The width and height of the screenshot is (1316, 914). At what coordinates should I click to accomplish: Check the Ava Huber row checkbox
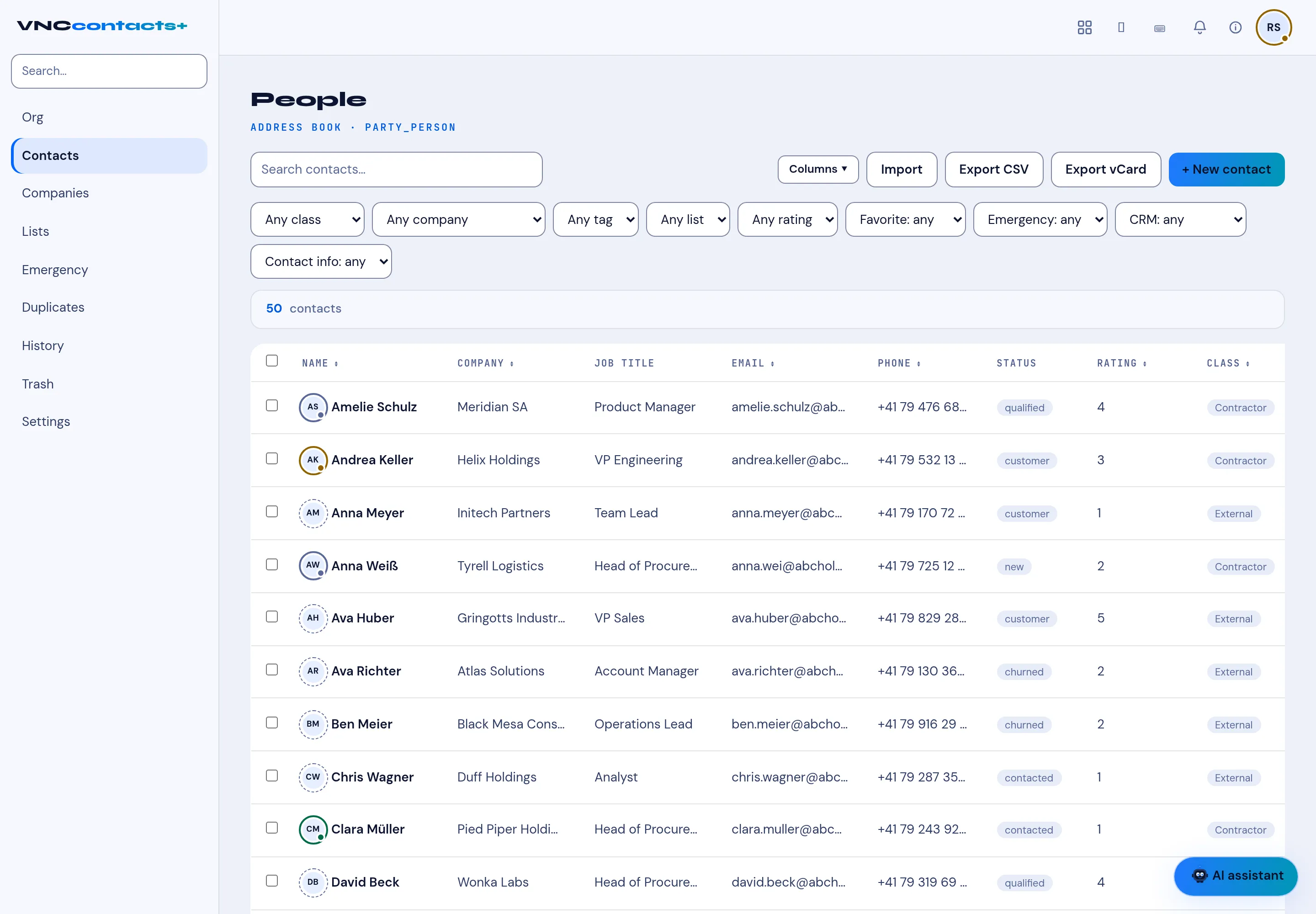coord(272,617)
